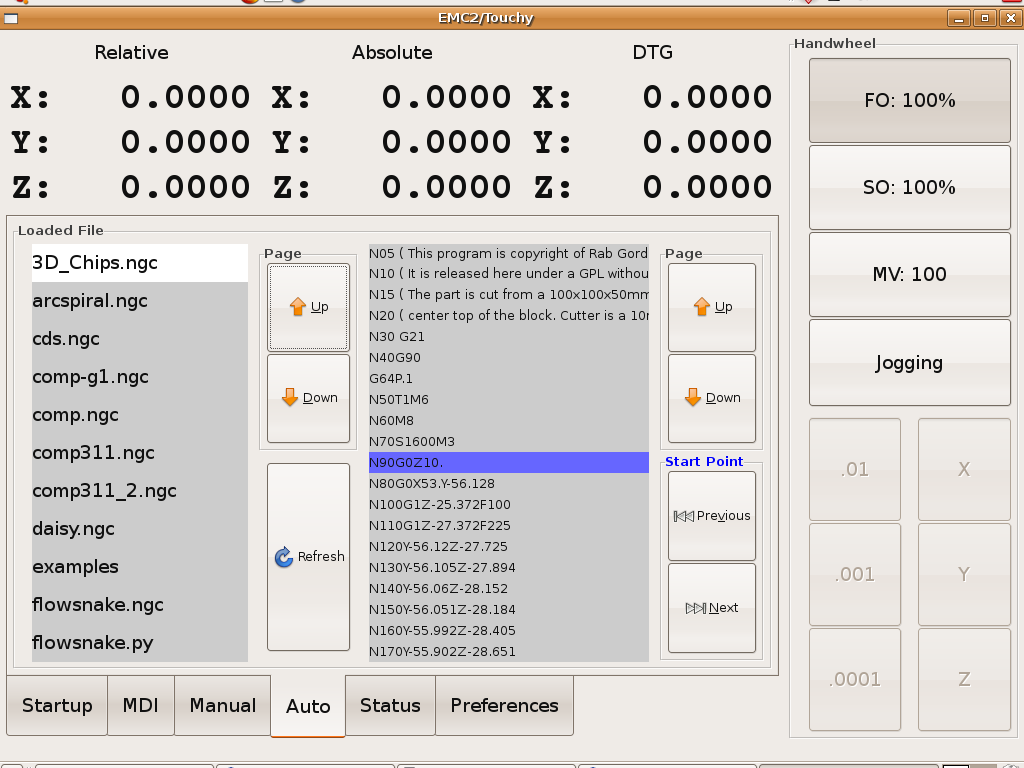Select the Z axis handwheel button
Image resolution: width=1024 pixels, height=768 pixels.
coord(964,680)
